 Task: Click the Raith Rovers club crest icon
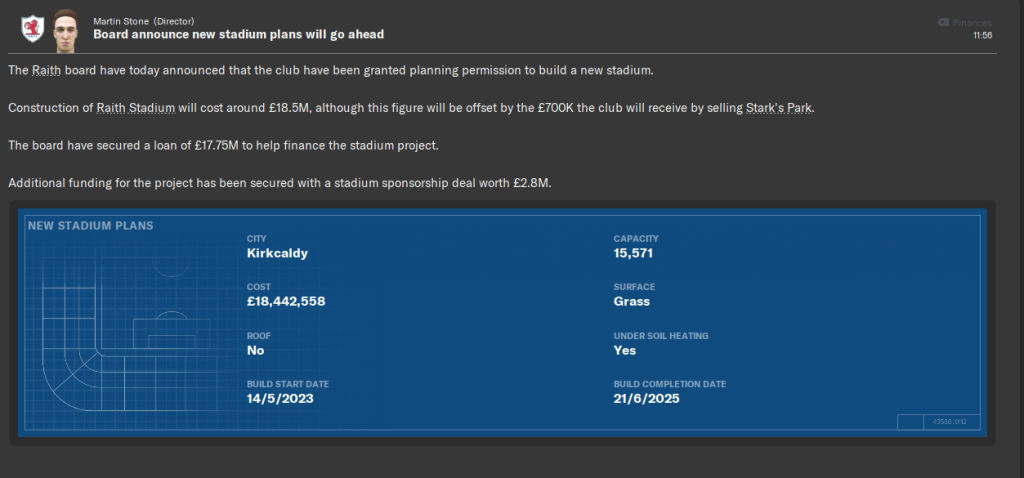30,27
